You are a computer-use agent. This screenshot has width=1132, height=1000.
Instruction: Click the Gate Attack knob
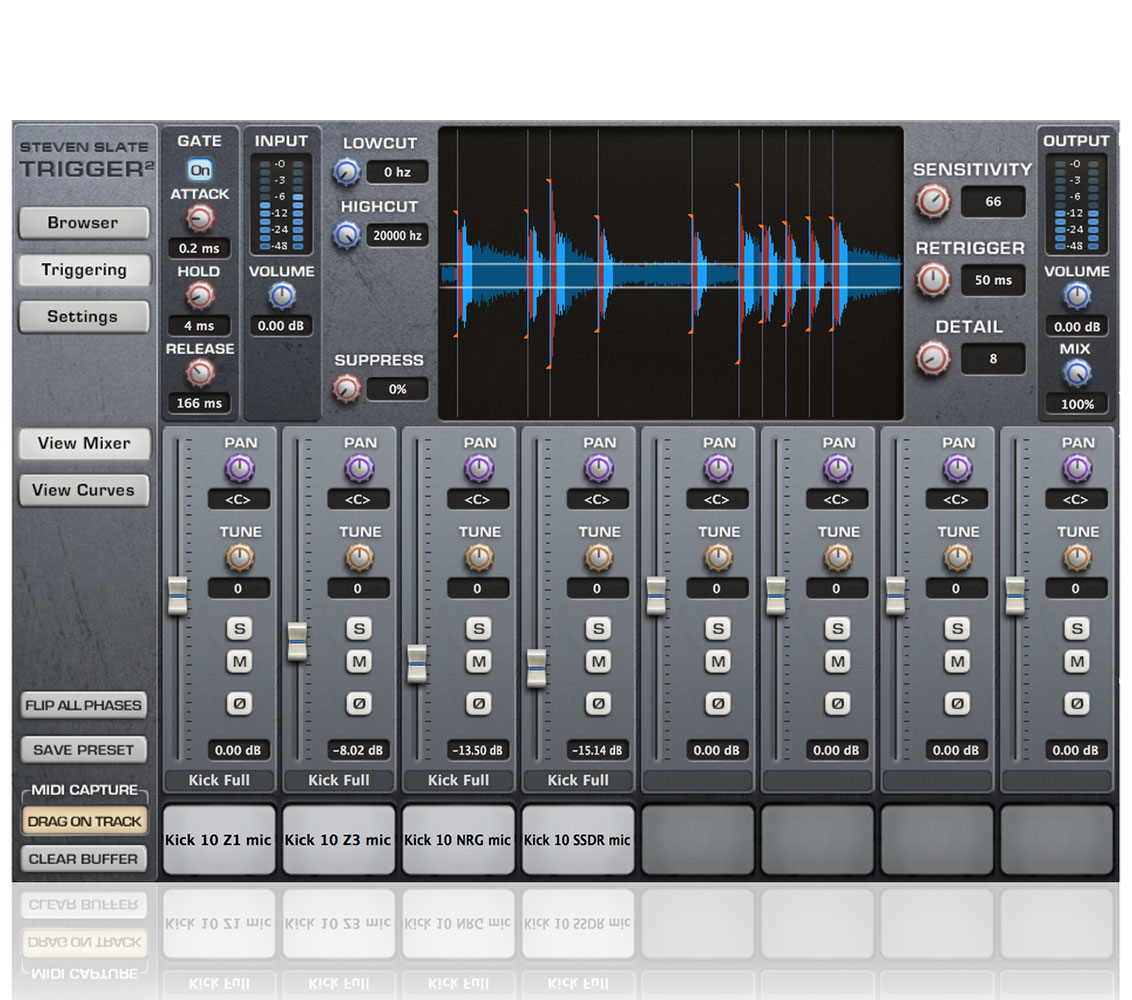point(200,218)
